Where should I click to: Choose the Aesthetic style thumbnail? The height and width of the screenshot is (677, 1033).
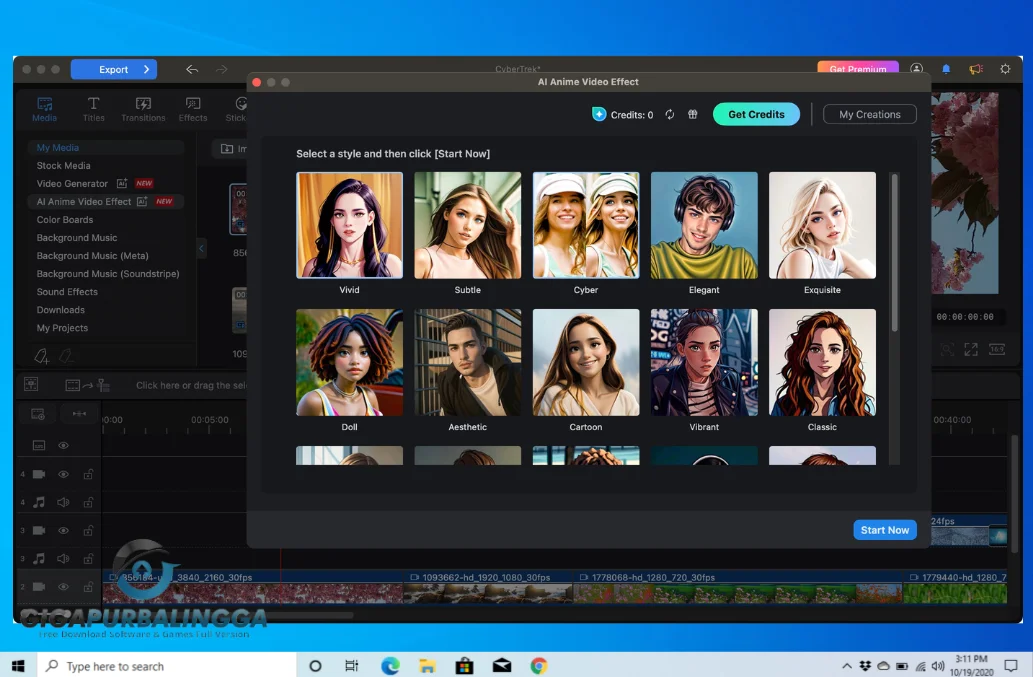pos(468,362)
